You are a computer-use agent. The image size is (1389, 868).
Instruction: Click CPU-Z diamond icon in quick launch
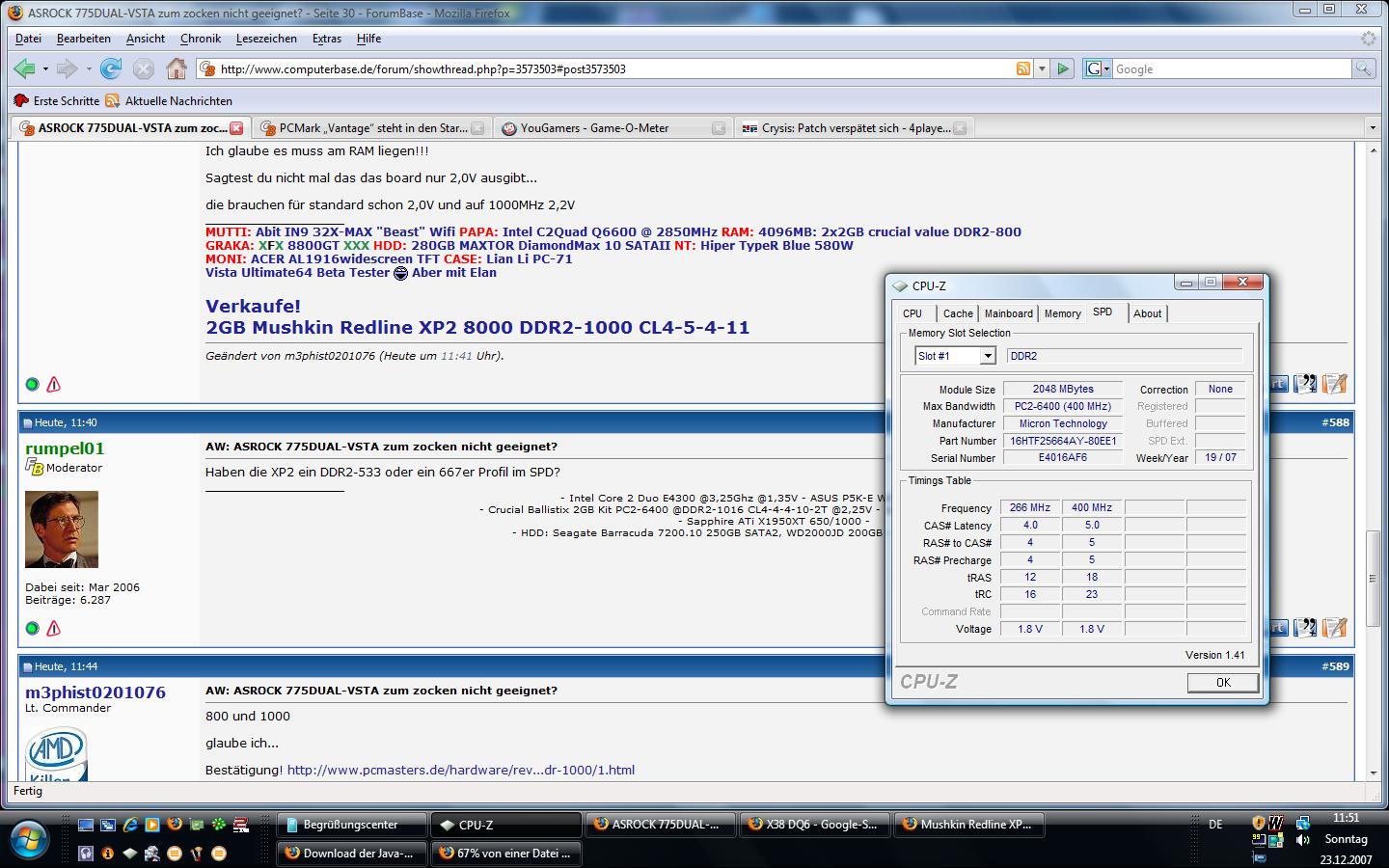[130, 854]
